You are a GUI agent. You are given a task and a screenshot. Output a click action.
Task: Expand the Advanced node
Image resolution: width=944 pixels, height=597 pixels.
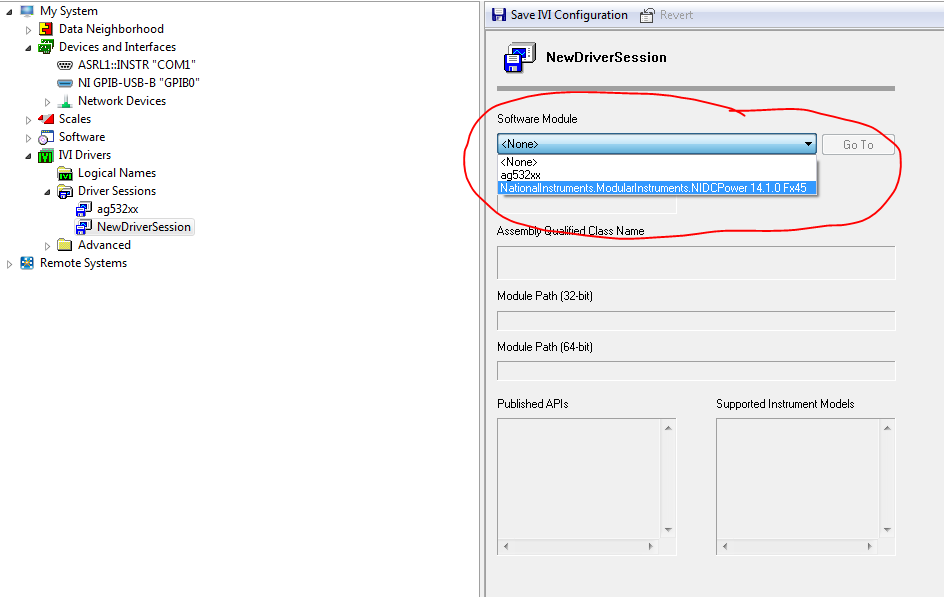click(47, 246)
